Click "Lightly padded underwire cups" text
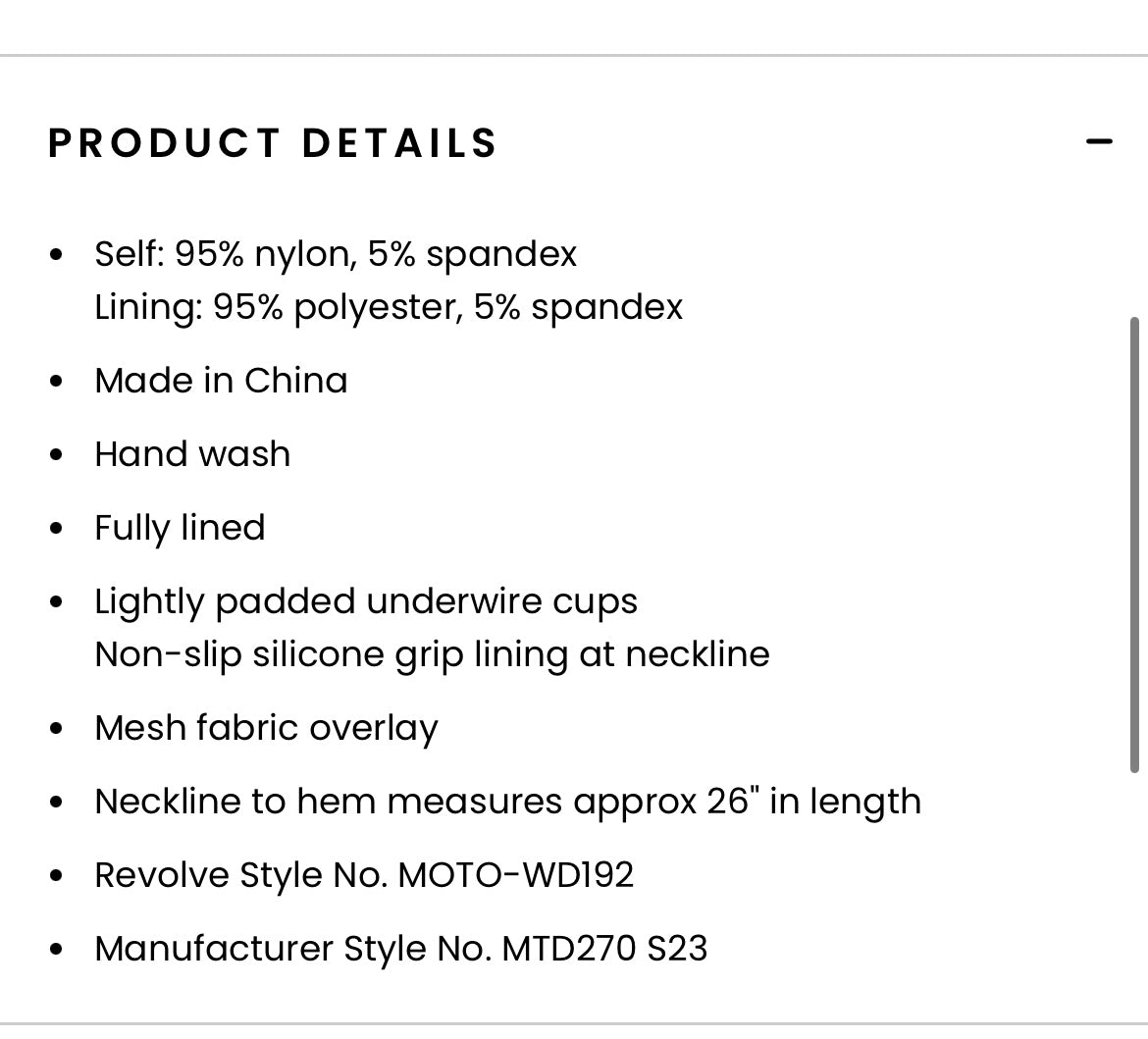 (x=366, y=601)
